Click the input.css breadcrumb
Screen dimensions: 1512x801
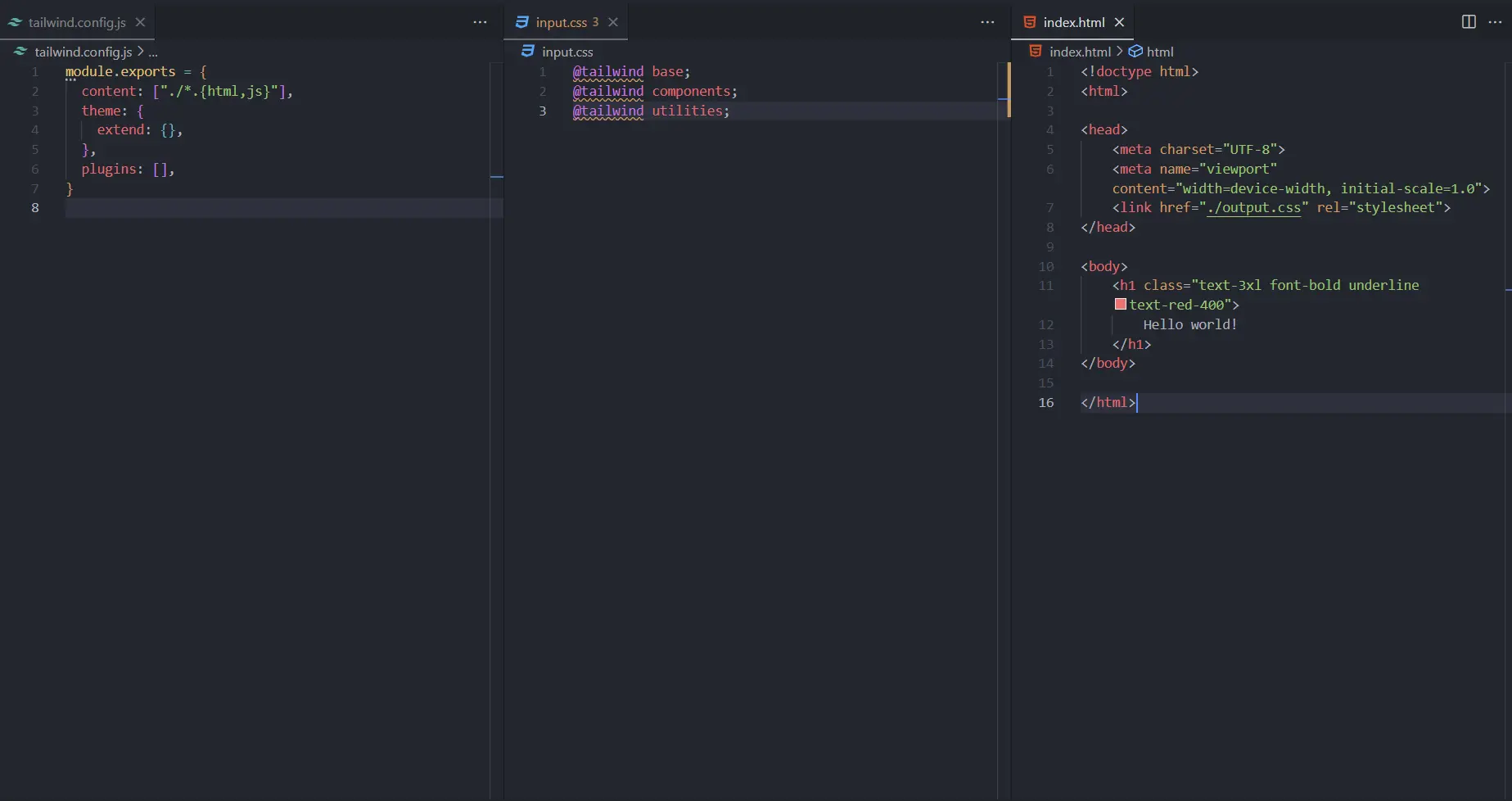click(x=567, y=52)
